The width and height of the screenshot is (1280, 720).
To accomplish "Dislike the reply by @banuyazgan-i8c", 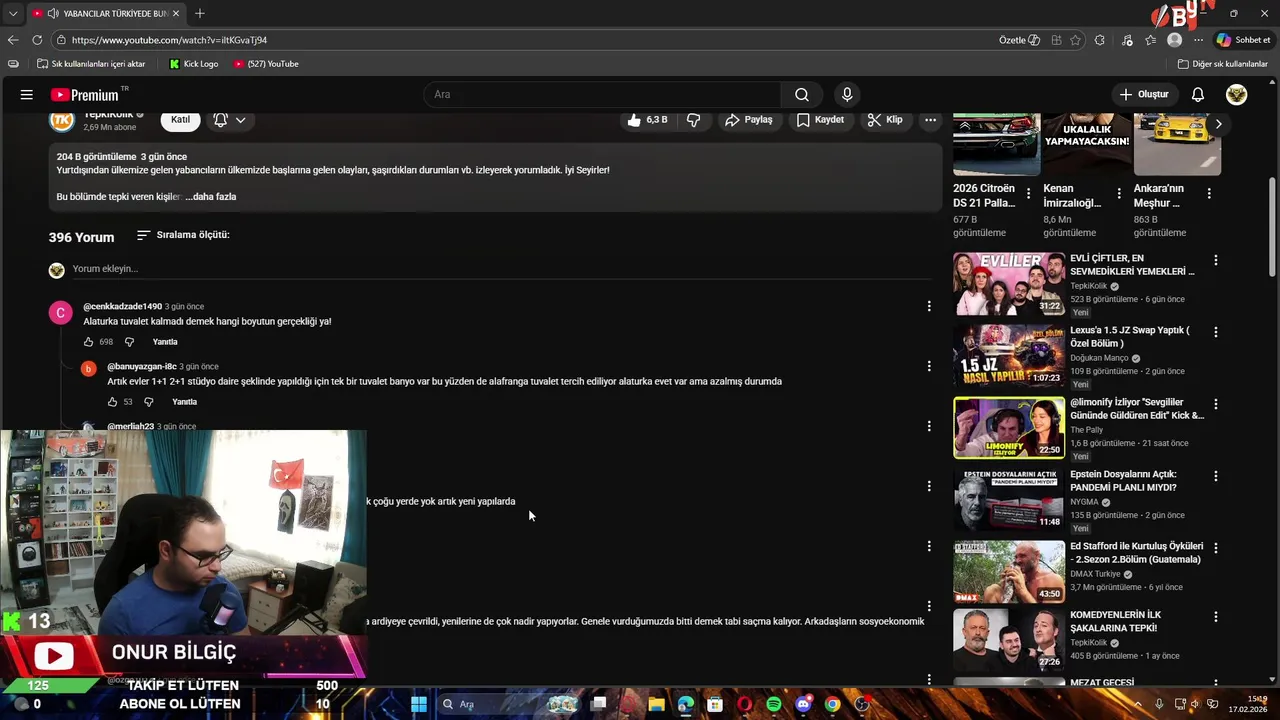I will [x=148, y=402].
